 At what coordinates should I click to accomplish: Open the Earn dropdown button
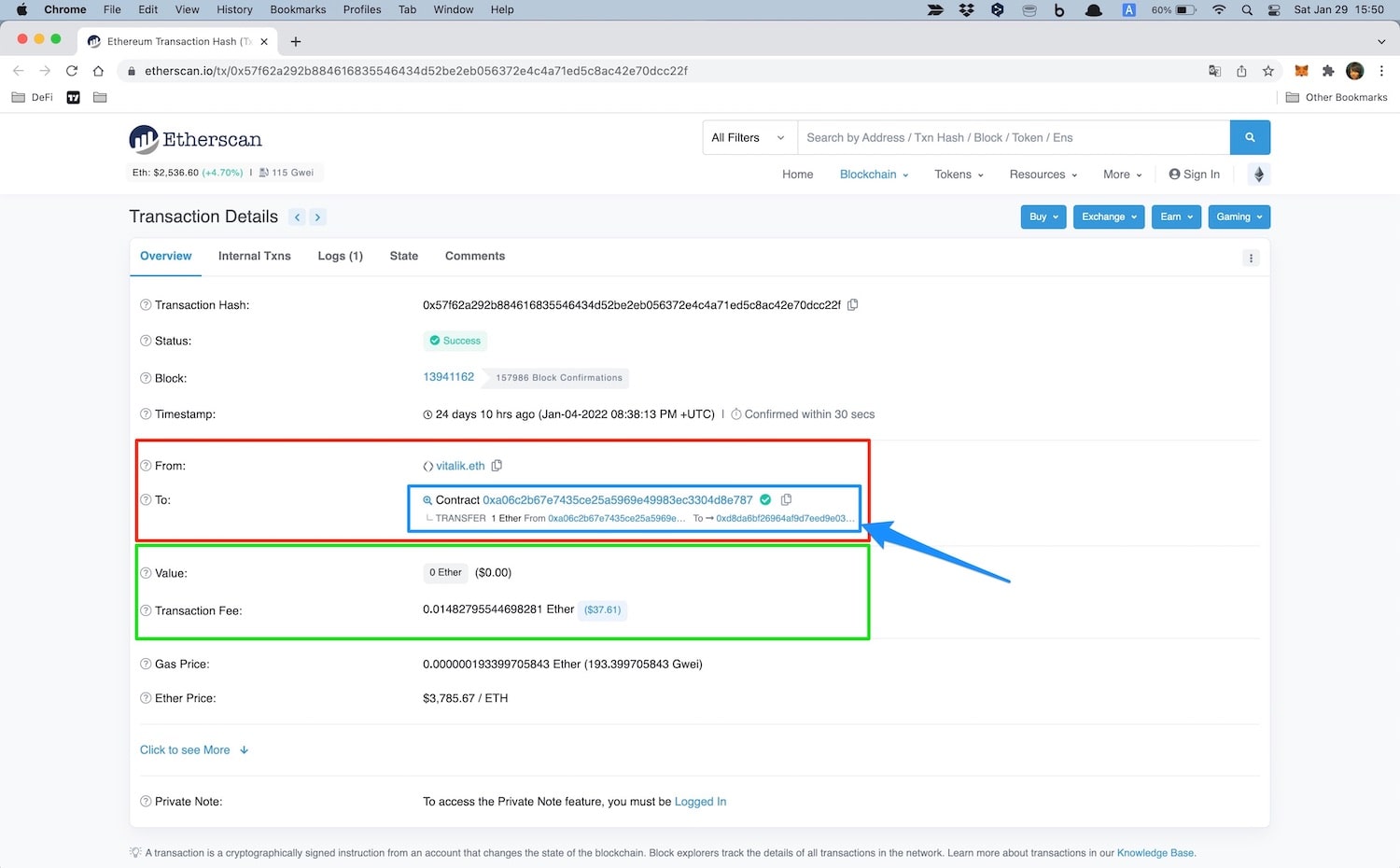pos(1176,217)
